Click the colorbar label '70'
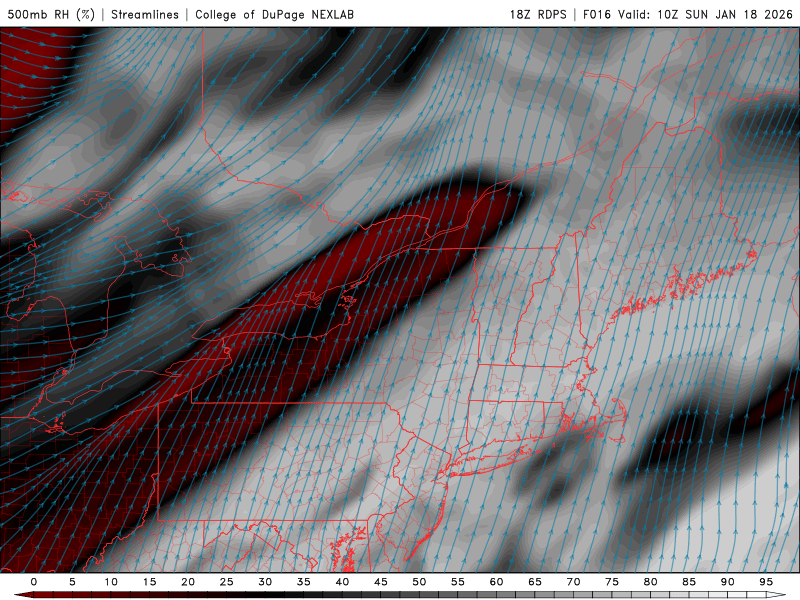Screen dimensions: 800x600 [573, 582]
